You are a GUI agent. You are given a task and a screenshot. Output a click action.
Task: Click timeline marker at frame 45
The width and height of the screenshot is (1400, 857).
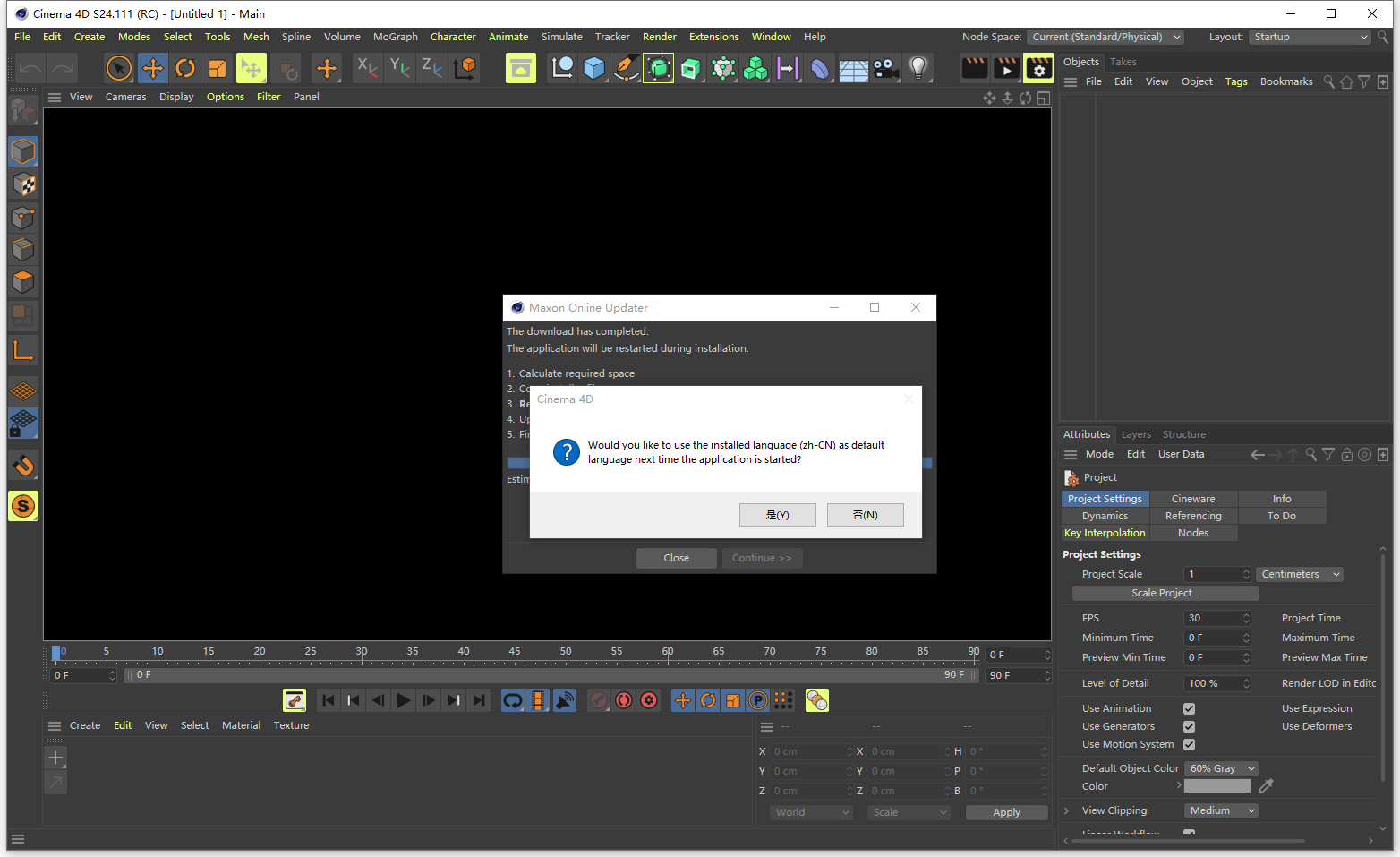515,653
